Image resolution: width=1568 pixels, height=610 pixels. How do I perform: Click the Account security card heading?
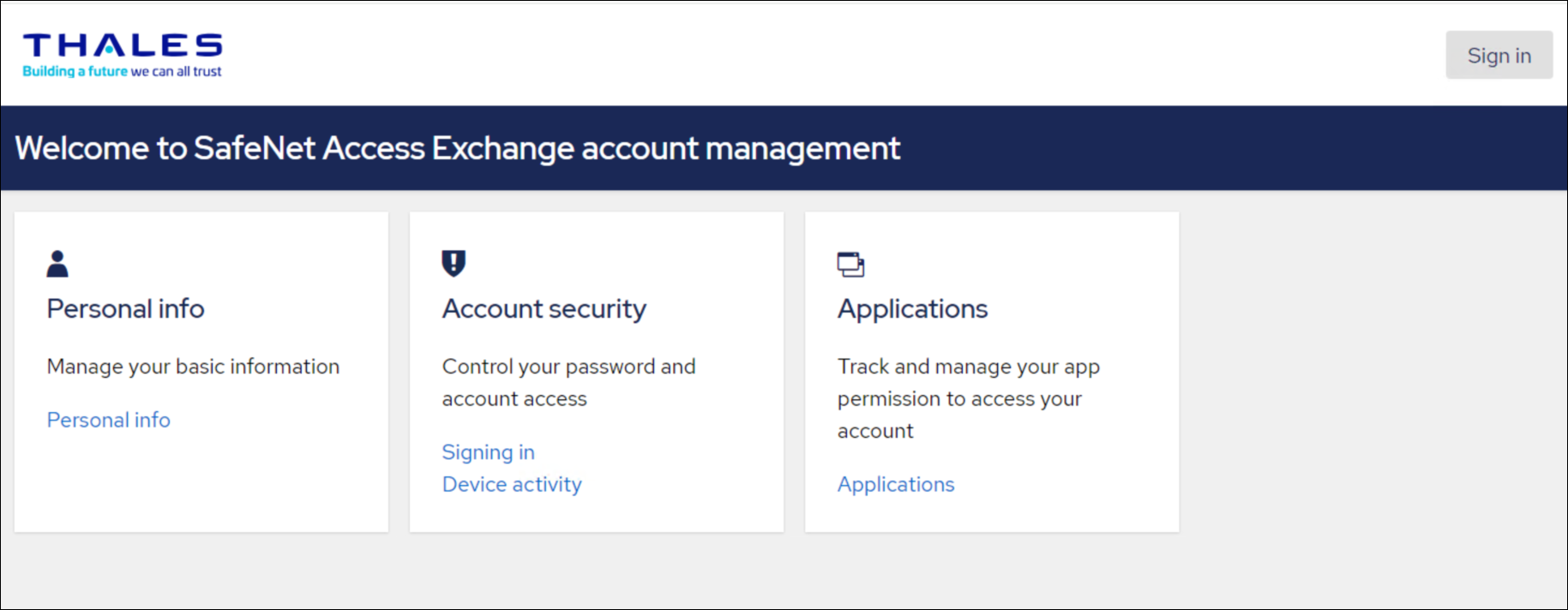coord(544,308)
